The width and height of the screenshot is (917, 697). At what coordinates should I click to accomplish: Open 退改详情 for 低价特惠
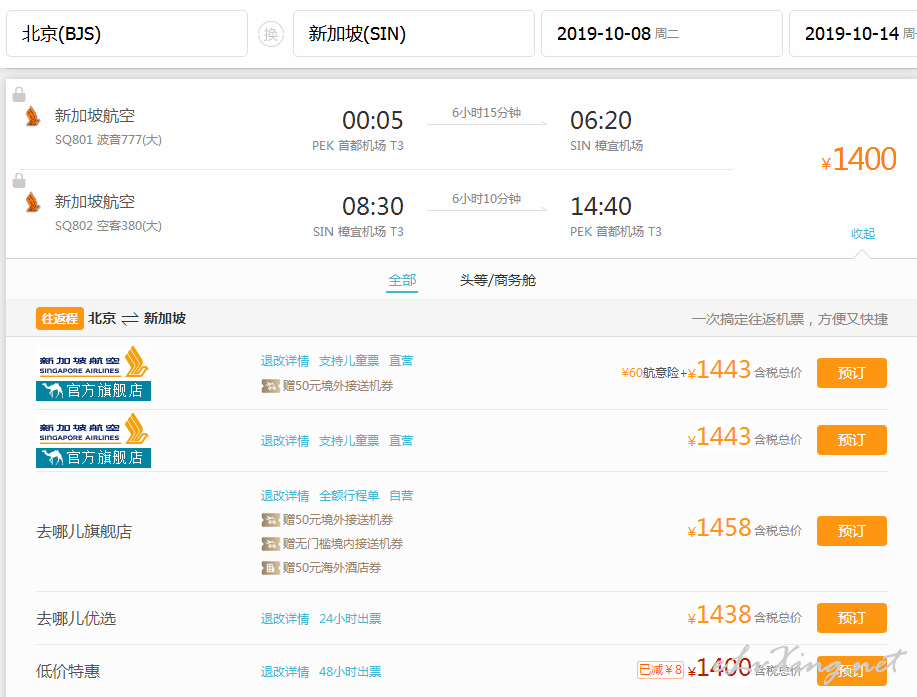[285, 672]
